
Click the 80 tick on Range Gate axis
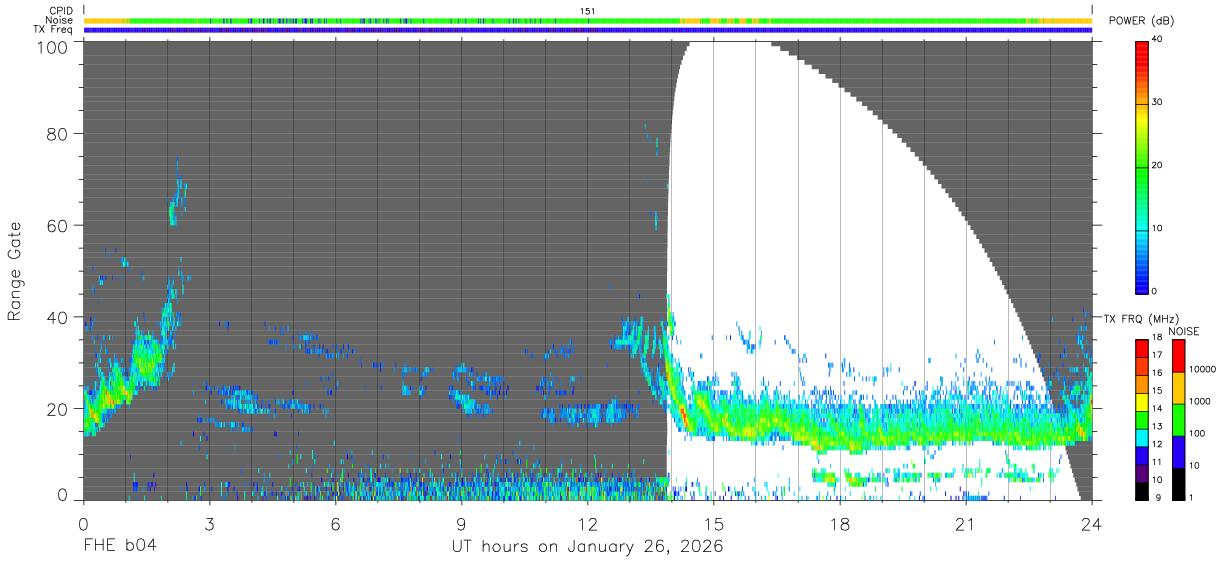point(58,134)
